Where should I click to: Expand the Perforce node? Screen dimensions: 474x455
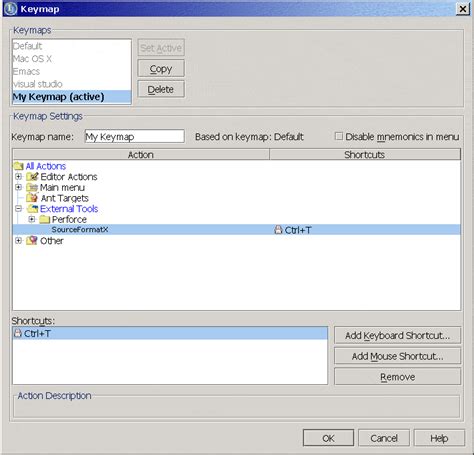[x=32, y=219]
